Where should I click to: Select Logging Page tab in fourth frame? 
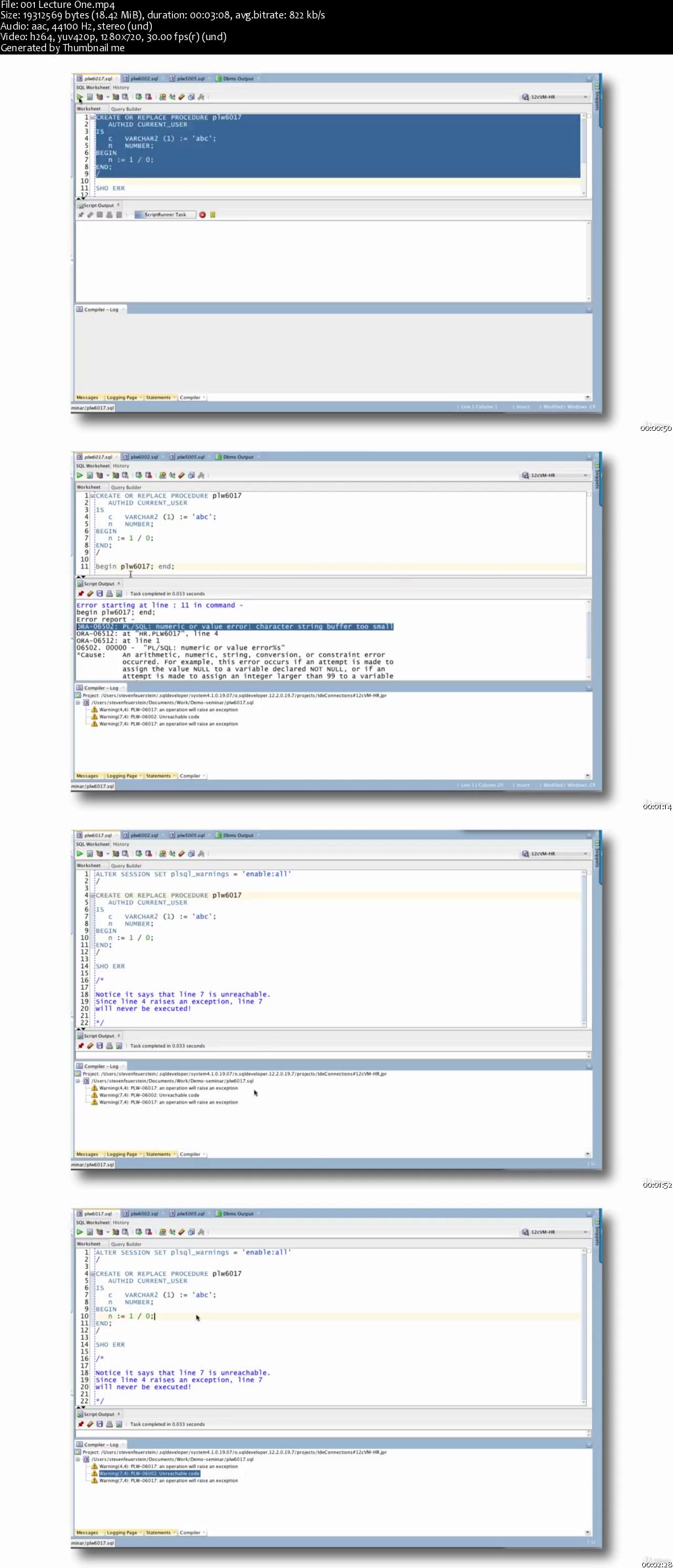122,1533
